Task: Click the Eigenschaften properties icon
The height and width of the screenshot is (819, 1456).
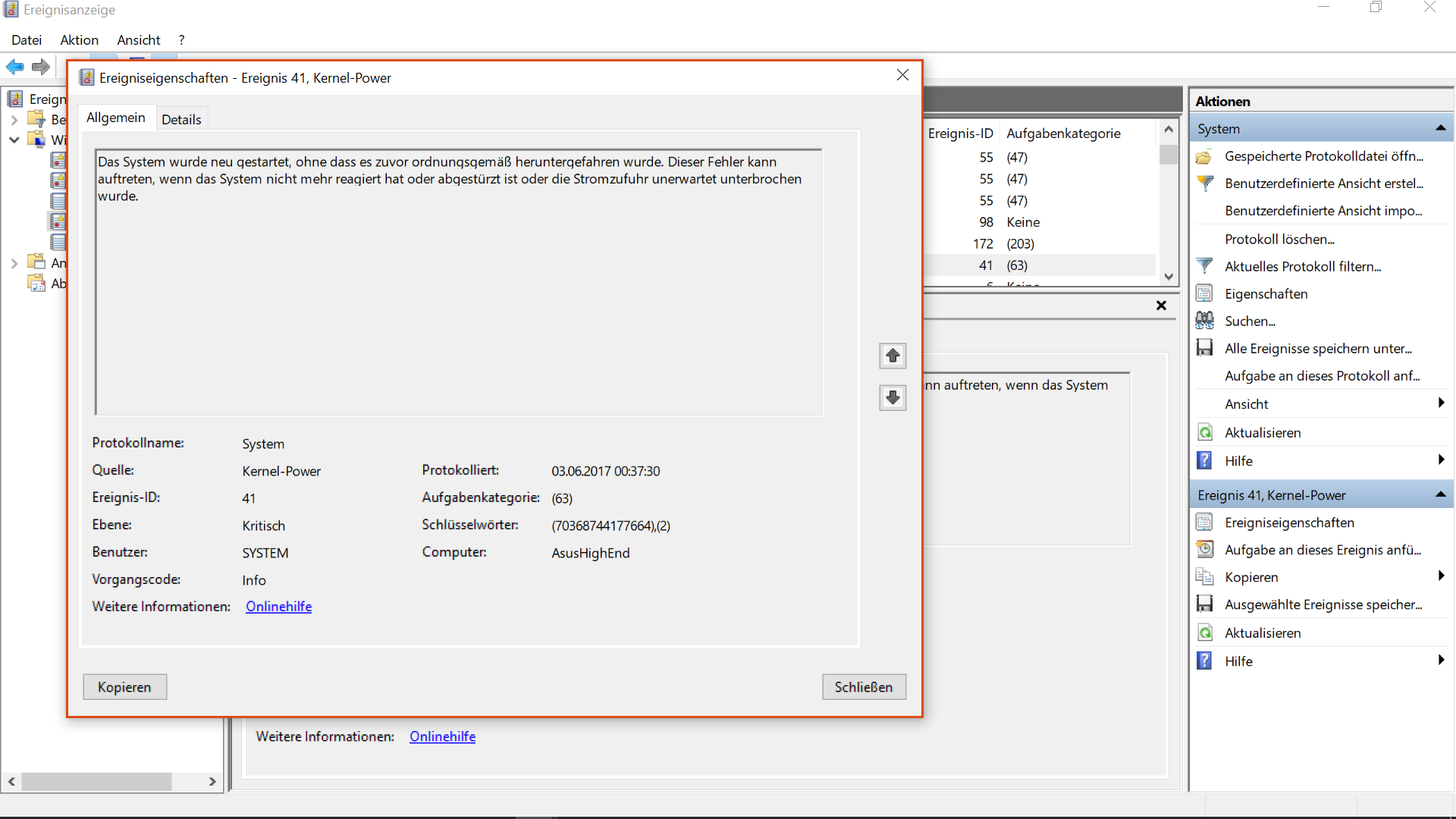Action: pyautogui.click(x=1204, y=293)
